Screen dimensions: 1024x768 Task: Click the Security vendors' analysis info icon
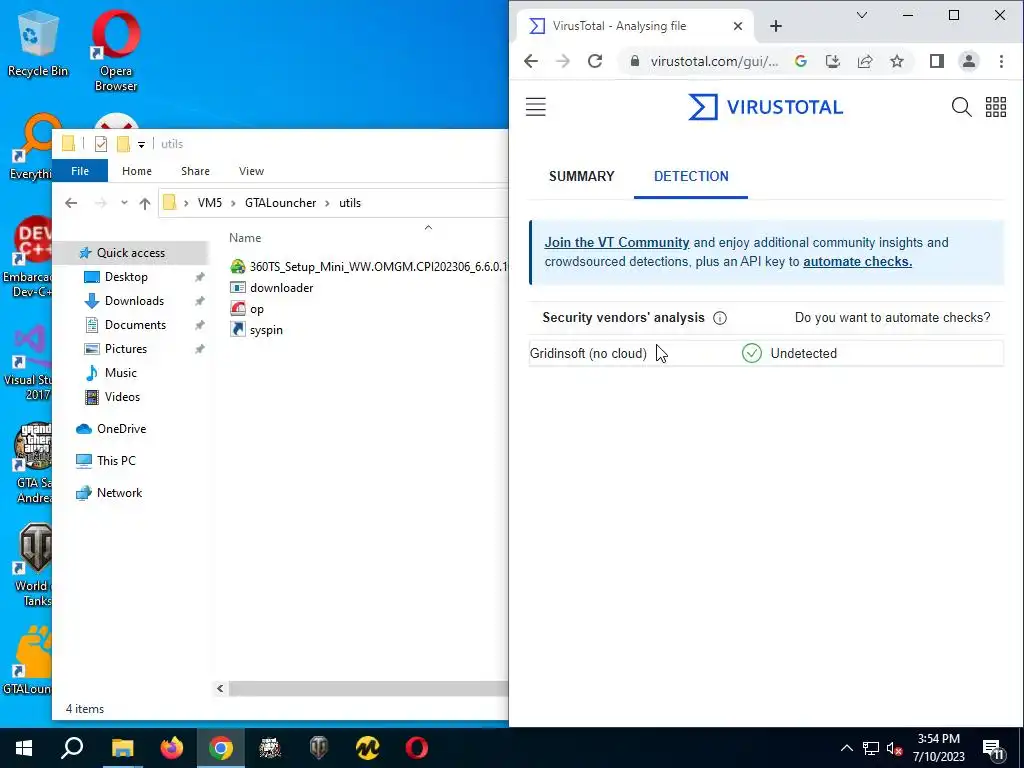[720, 318]
